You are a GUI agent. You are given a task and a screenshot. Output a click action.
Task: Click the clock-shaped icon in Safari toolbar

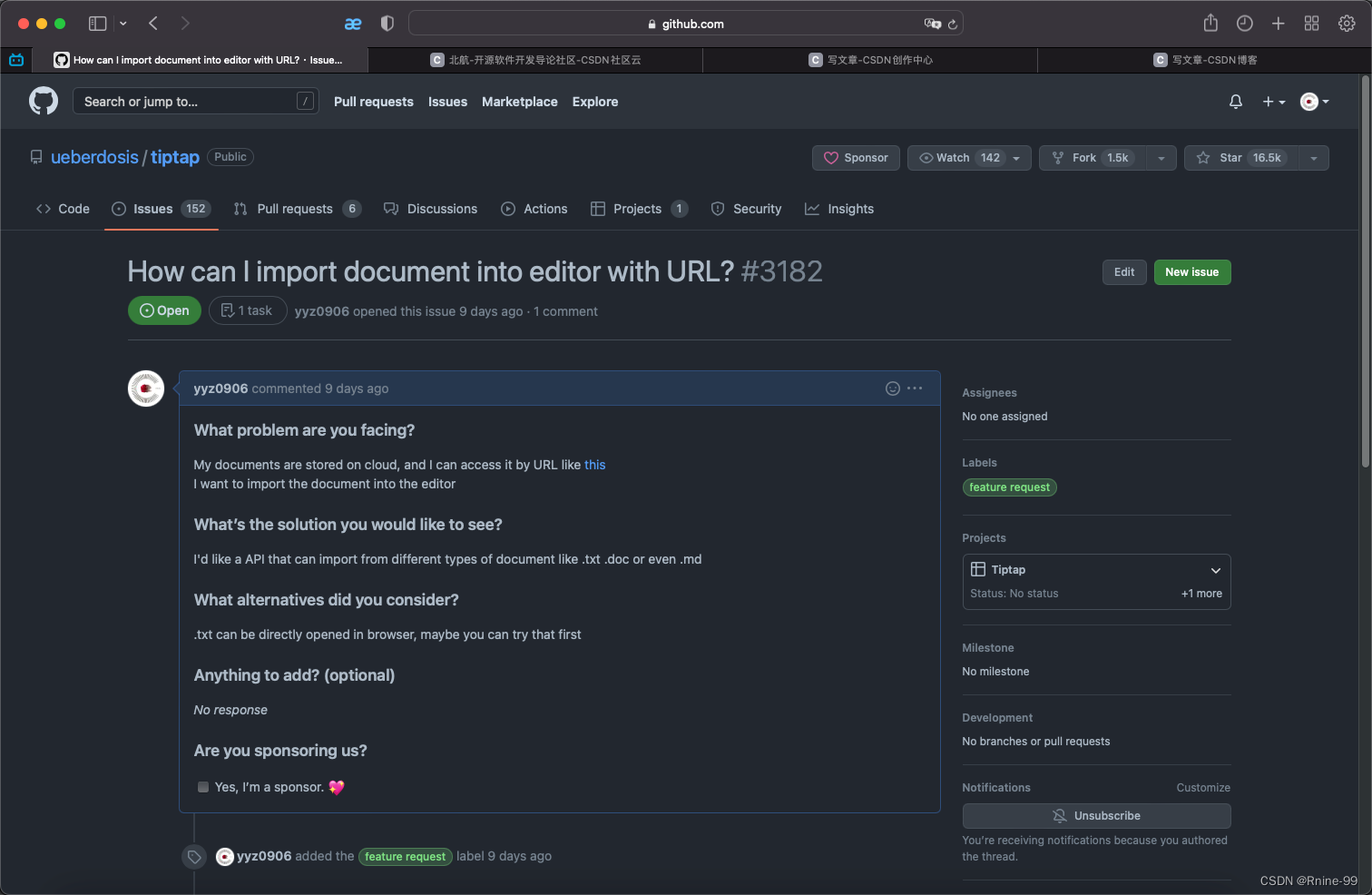1245,24
